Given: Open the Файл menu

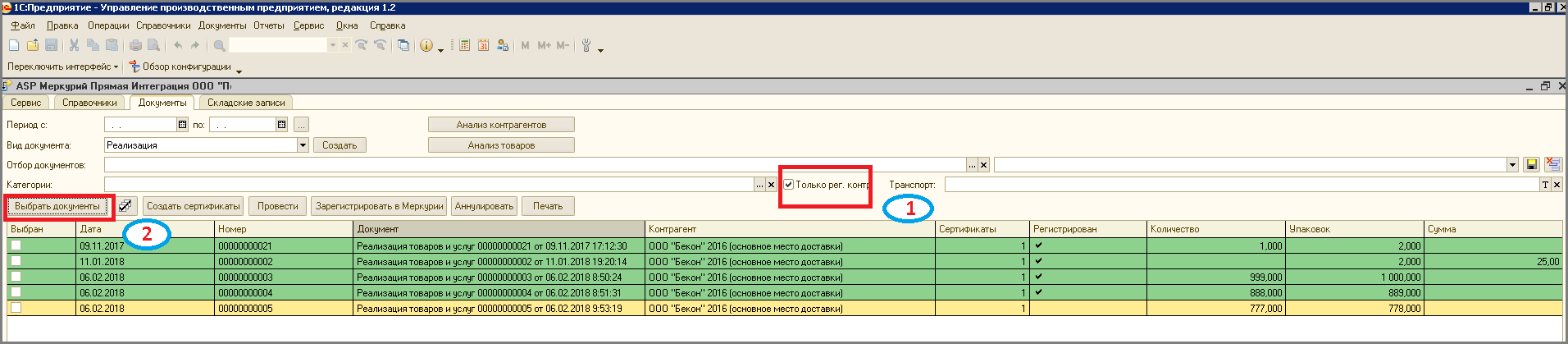Looking at the screenshot, I should click(22, 25).
